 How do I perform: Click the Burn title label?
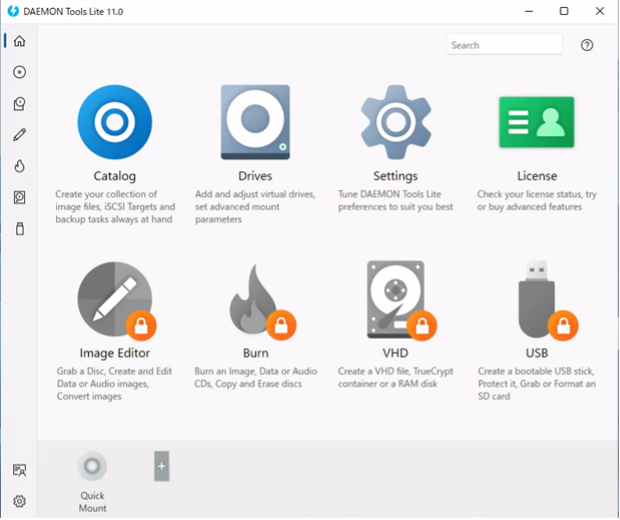(255, 353)
